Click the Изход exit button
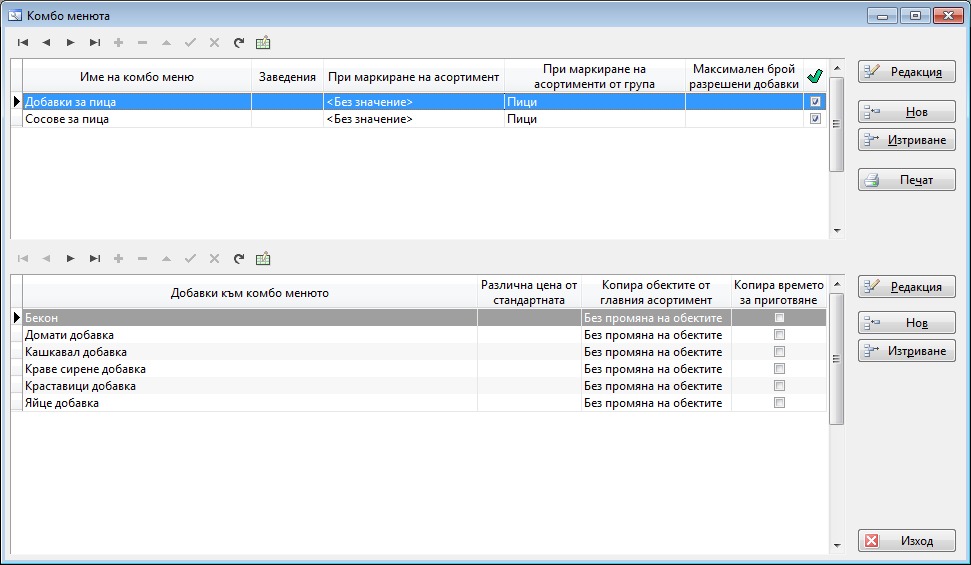 pos(906,541)
